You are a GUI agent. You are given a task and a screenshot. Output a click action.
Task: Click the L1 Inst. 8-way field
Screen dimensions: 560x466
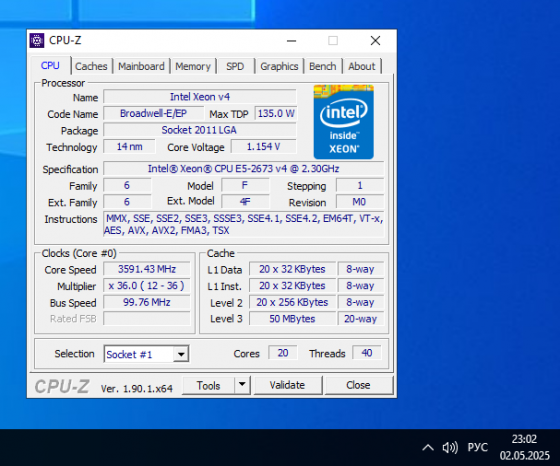click(x=361, y=286)
